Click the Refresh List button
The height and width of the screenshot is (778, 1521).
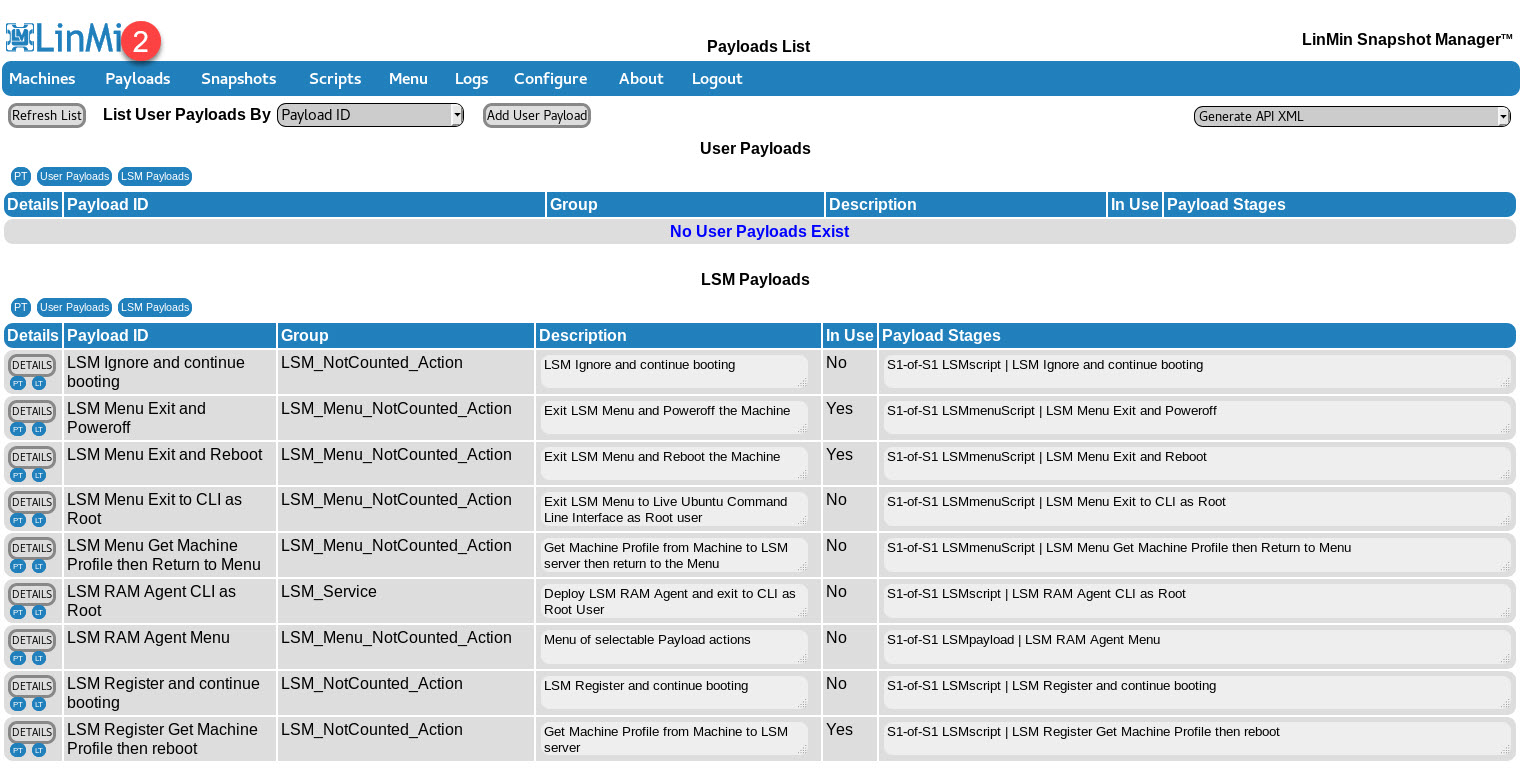[46, 114]
